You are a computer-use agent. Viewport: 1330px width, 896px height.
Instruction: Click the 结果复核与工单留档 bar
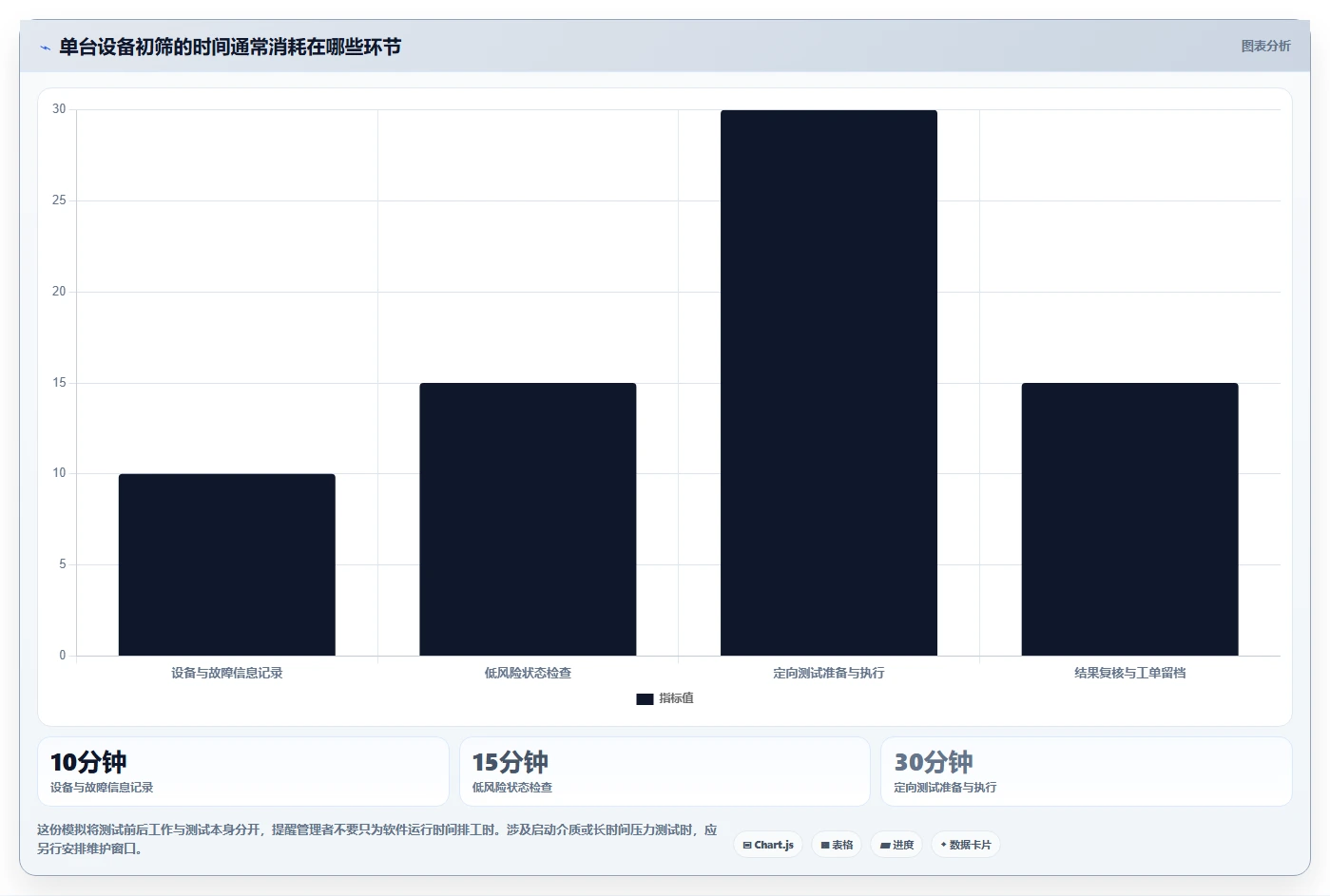(1129, 519)
